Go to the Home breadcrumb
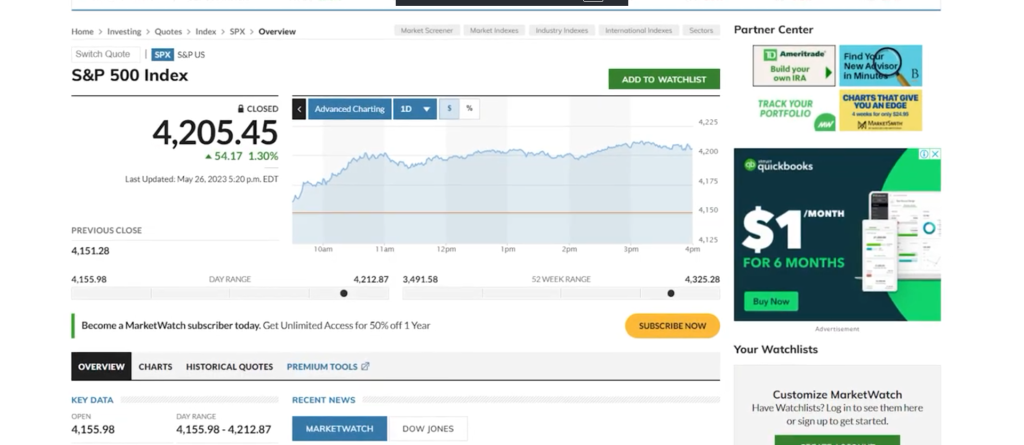Image resolution: width=1024 pixels, height=445 pixels. 82,31
